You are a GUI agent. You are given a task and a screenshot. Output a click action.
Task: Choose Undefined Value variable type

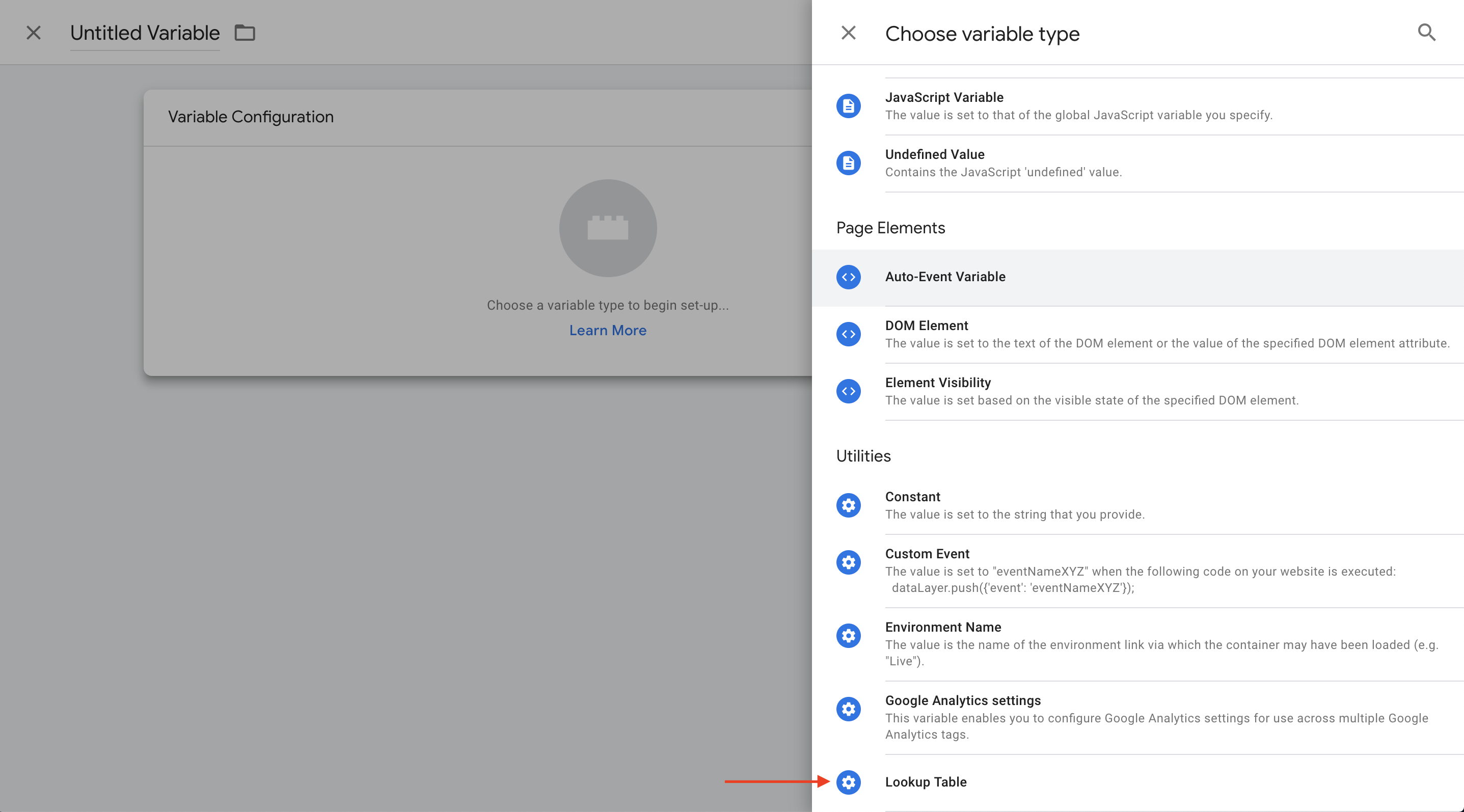pos(1138,164)
